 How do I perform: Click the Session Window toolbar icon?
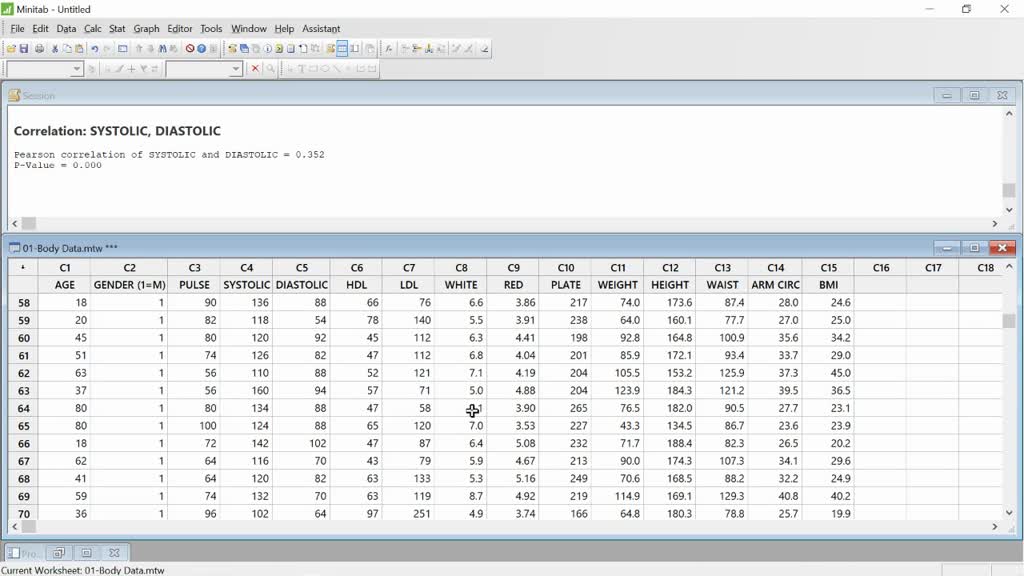[x=330, y=49]
